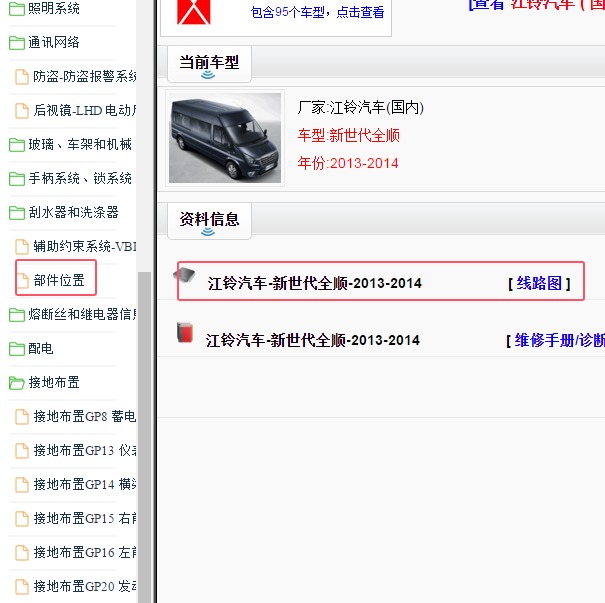Expand the 通讯网络 tree node
This screenshot has height=603, width=605.
tap(54, 42)
